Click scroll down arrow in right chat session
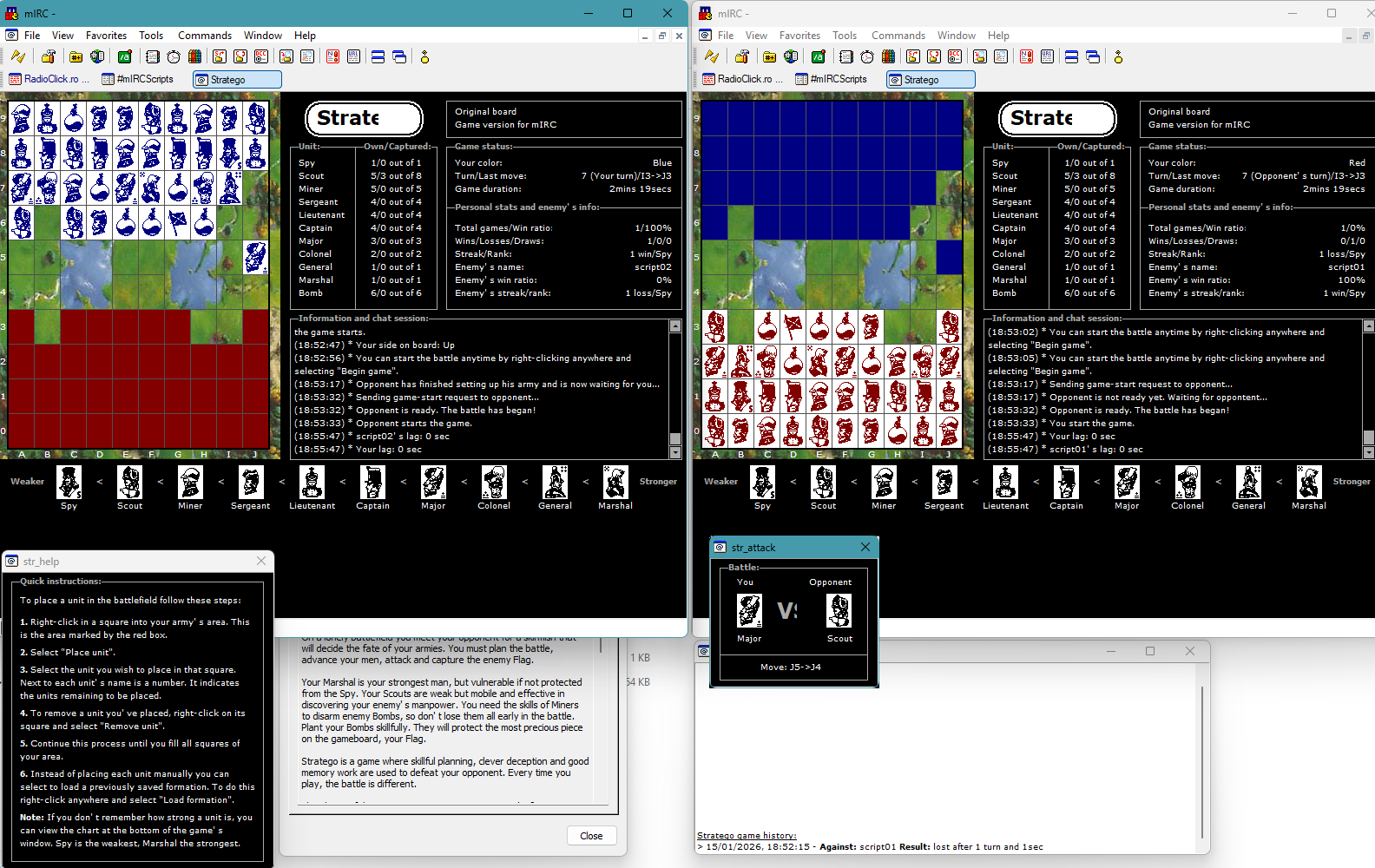 click(1369, 453)
